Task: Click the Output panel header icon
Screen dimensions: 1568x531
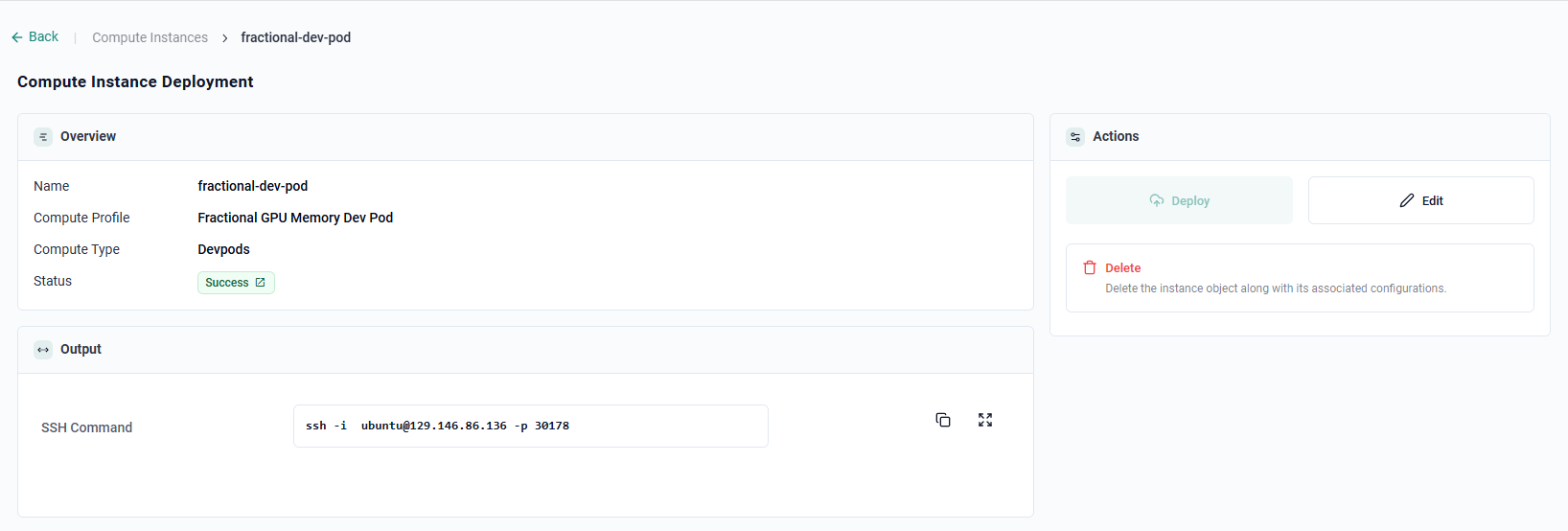Action: point(43,350)
